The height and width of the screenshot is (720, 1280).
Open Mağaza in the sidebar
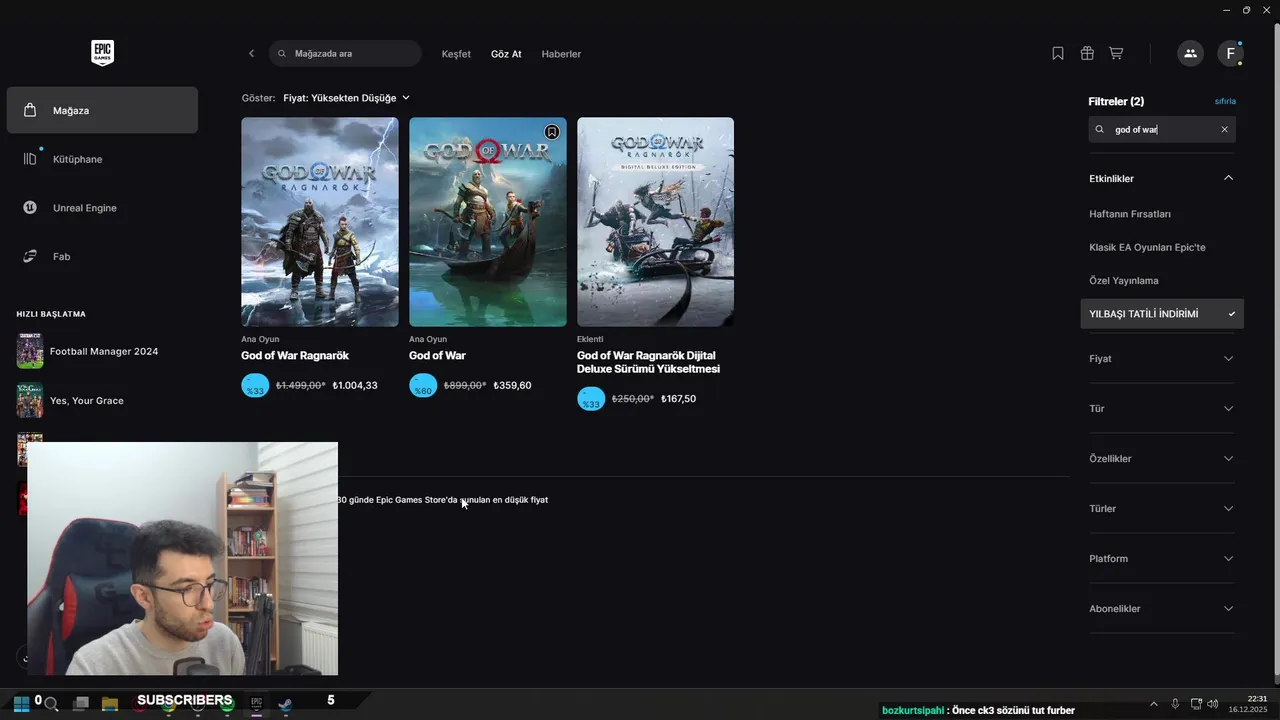(102, 110)
